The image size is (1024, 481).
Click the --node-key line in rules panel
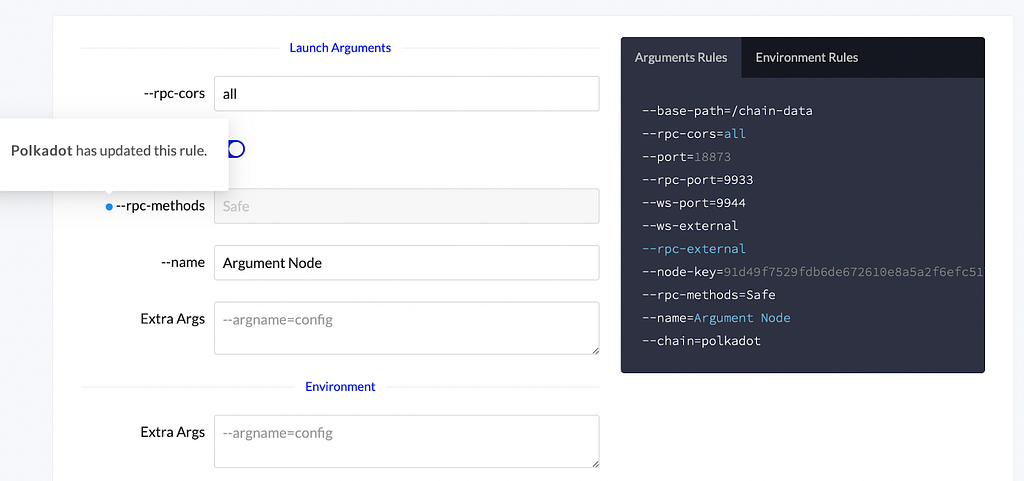point(810,272)
